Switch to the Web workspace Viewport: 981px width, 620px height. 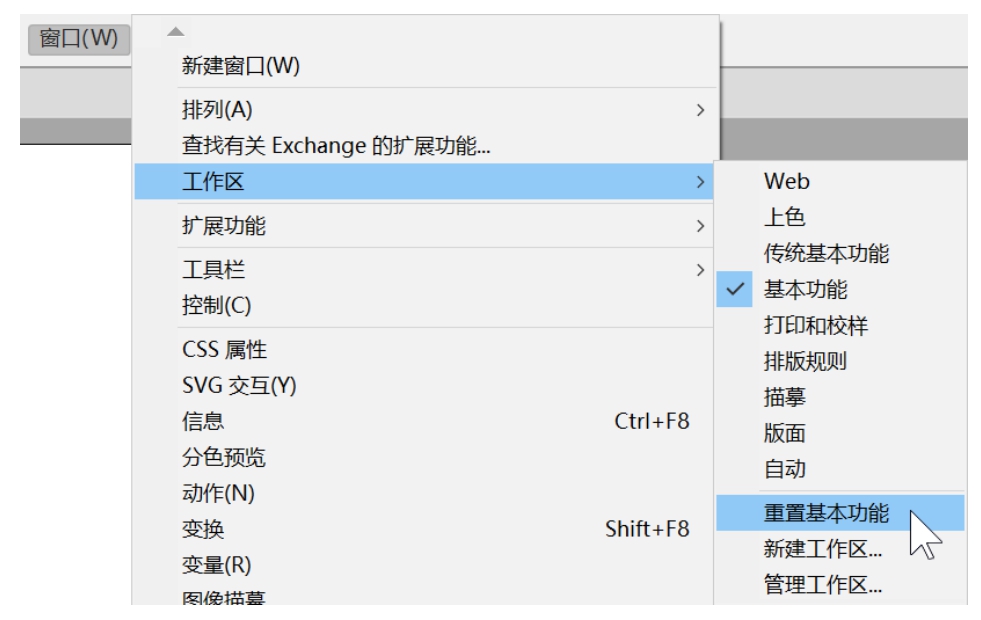pos(786,181)
